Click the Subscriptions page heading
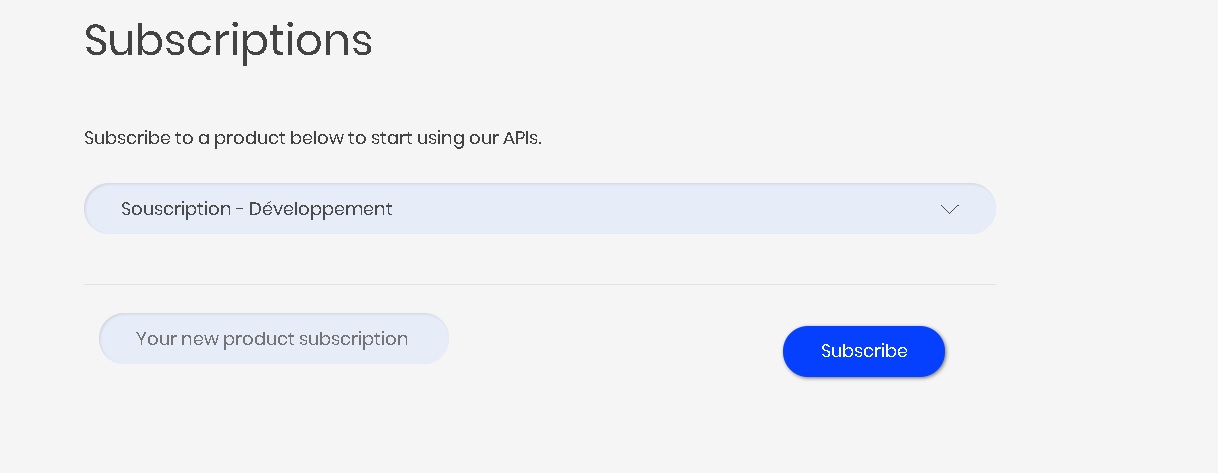The image size is (1218, 475). tap(228, 41)
